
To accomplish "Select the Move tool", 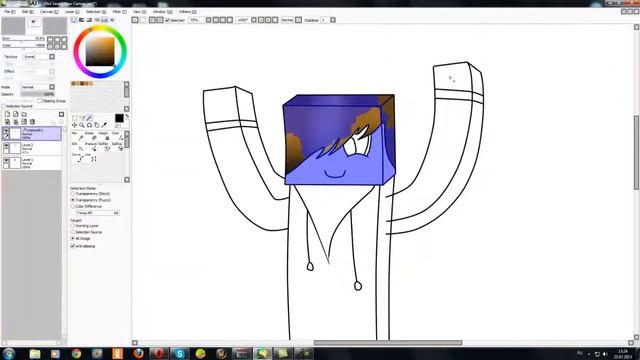I will (75, 125).
